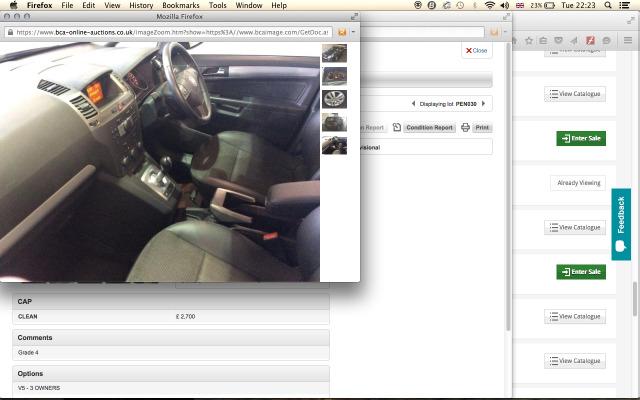Click the main Firefox window right-edge scrollbar
The height and width of the screenshot is (400, 640).
pyautogui.click(x=635, y=299)
